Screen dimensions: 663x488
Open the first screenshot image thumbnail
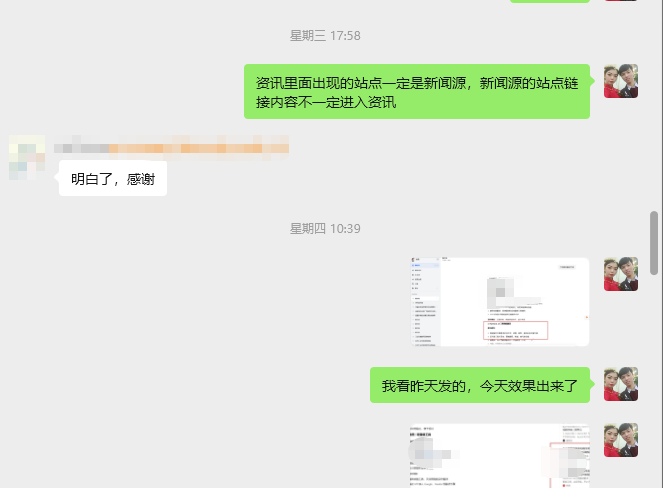tap(499, 302)
